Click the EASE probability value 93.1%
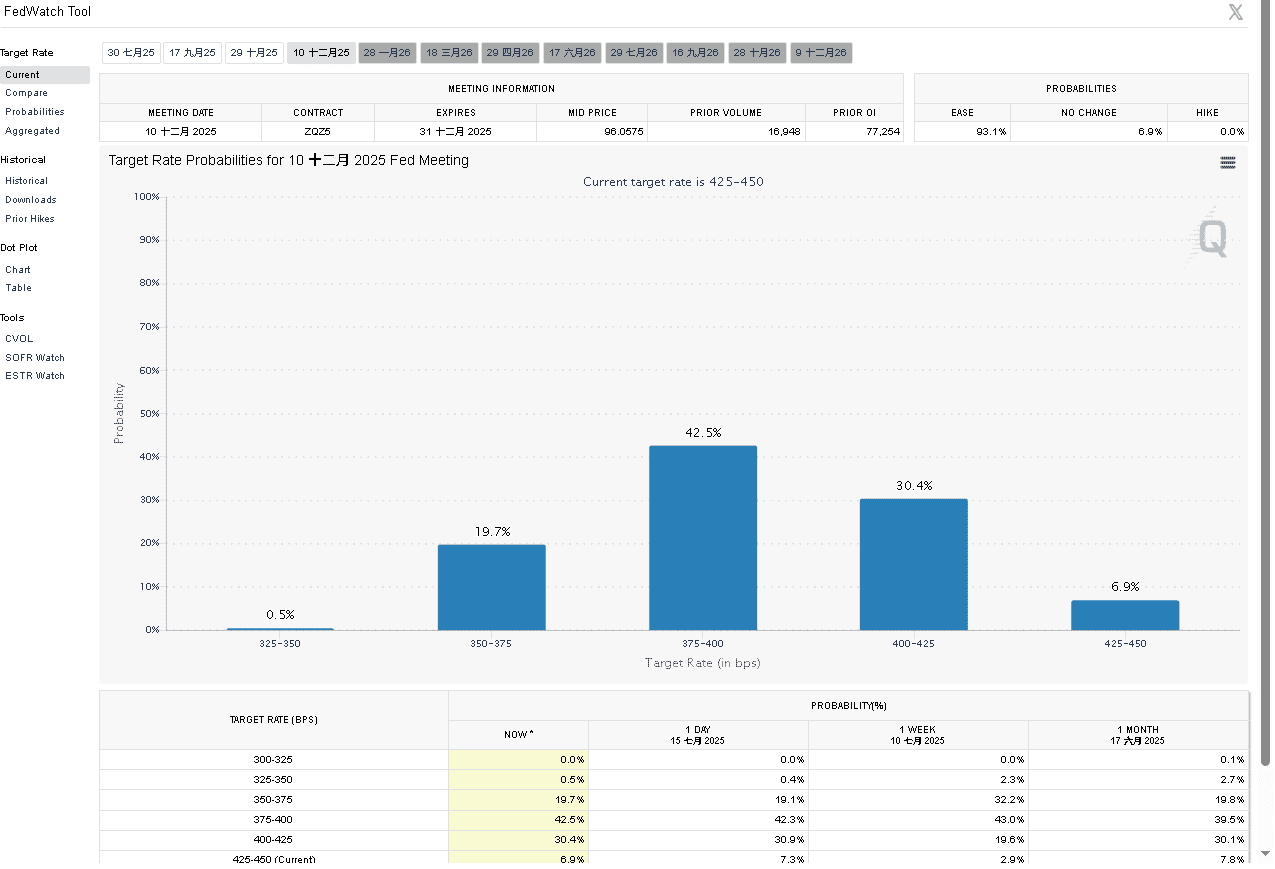1275x869 pixels. [x=992, y=132]
